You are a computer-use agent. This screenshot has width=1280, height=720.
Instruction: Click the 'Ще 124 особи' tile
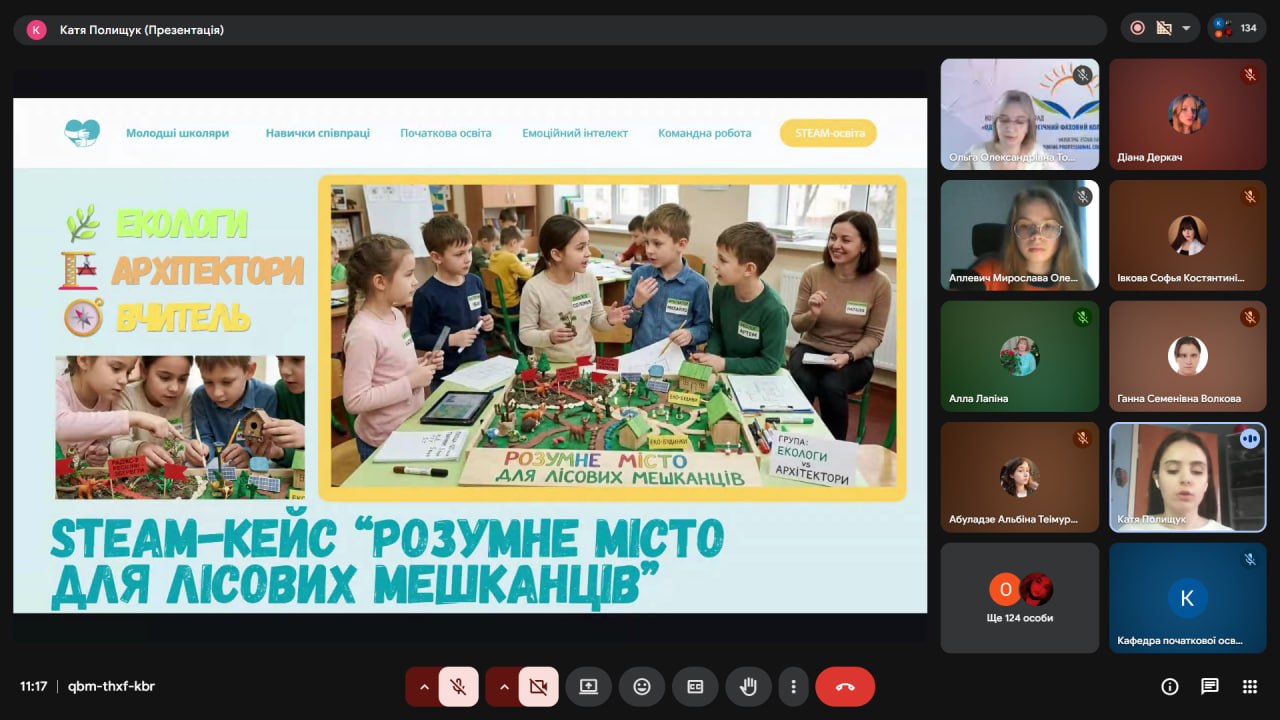tap(1019, 598)
